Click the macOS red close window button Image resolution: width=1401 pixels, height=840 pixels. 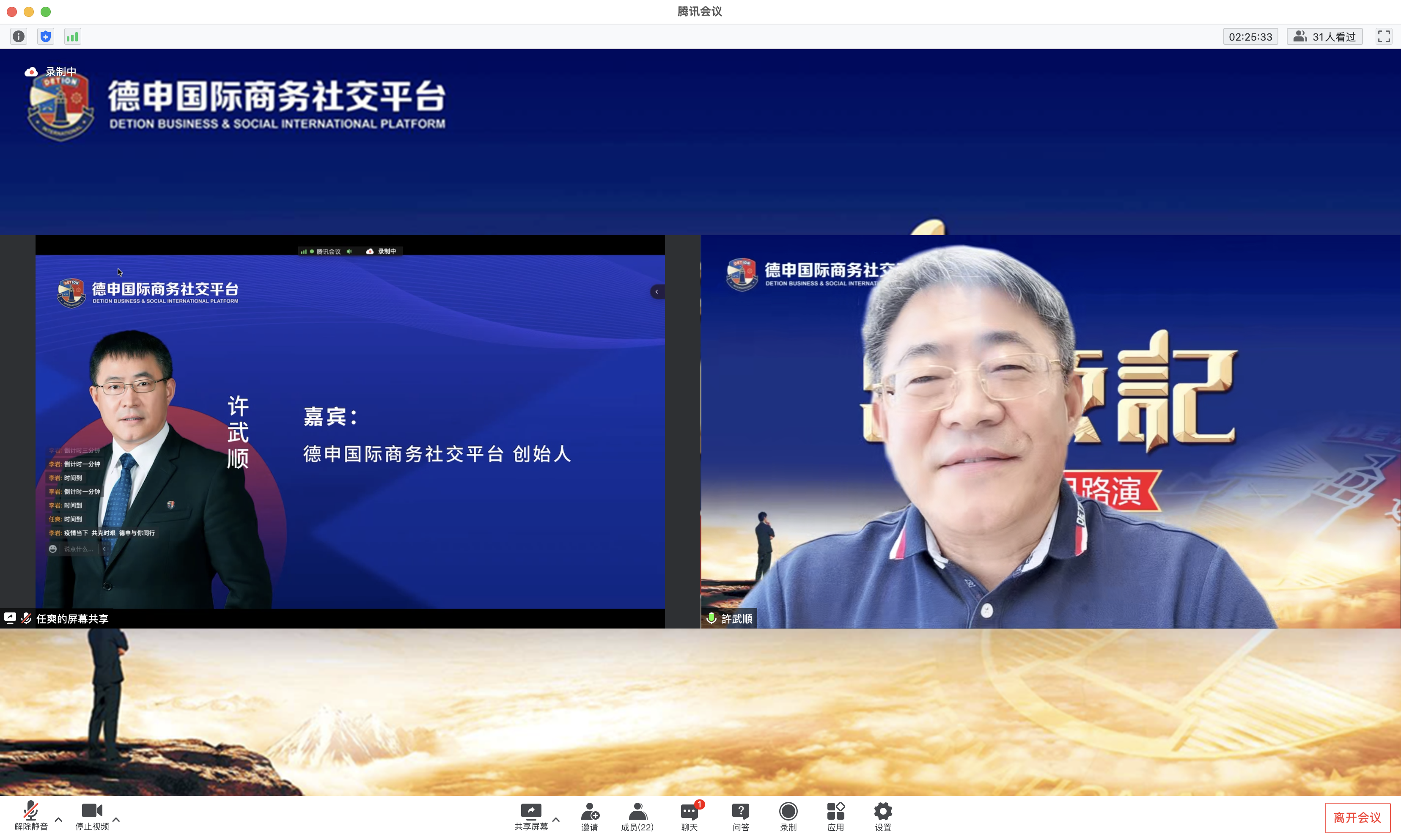coord(12,11)
